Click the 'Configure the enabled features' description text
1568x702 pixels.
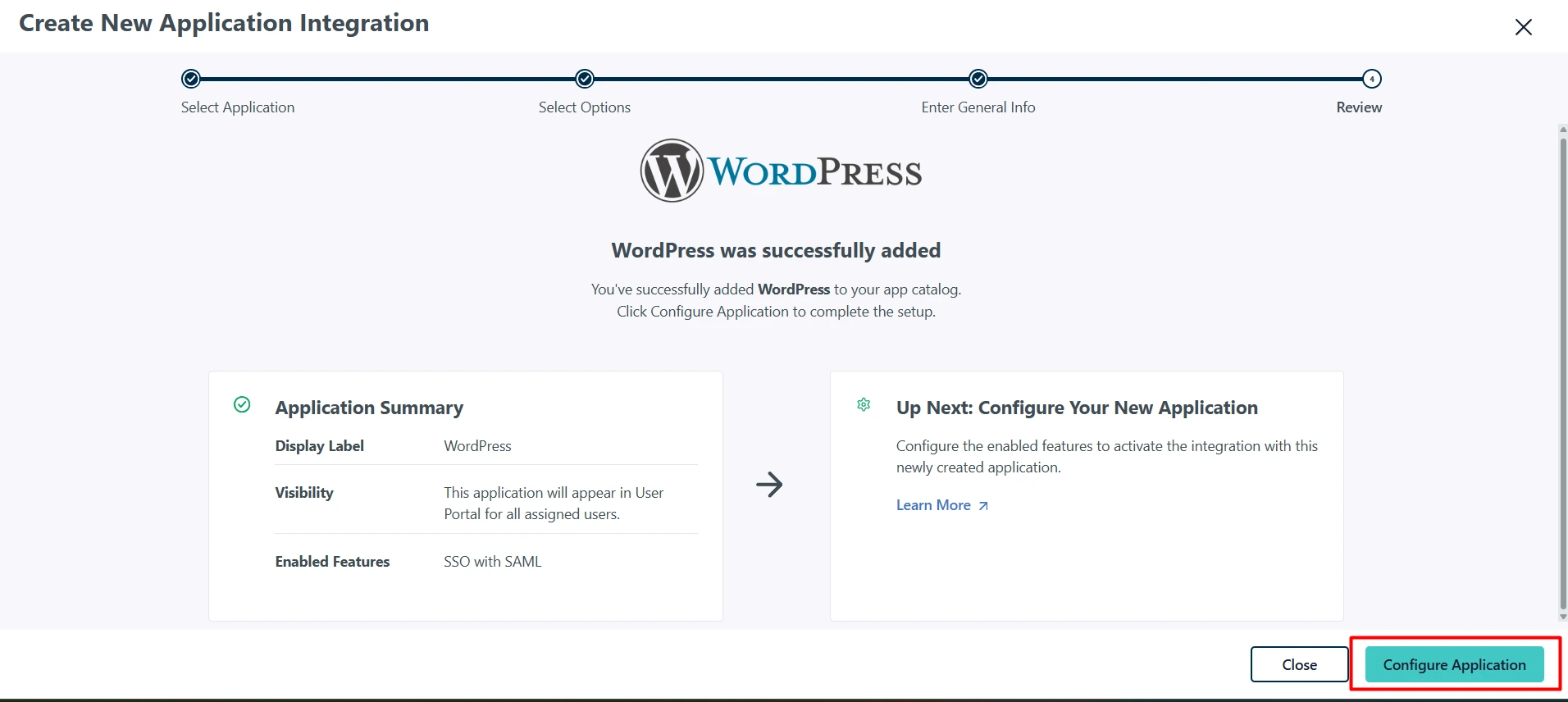coord(1107,457)
